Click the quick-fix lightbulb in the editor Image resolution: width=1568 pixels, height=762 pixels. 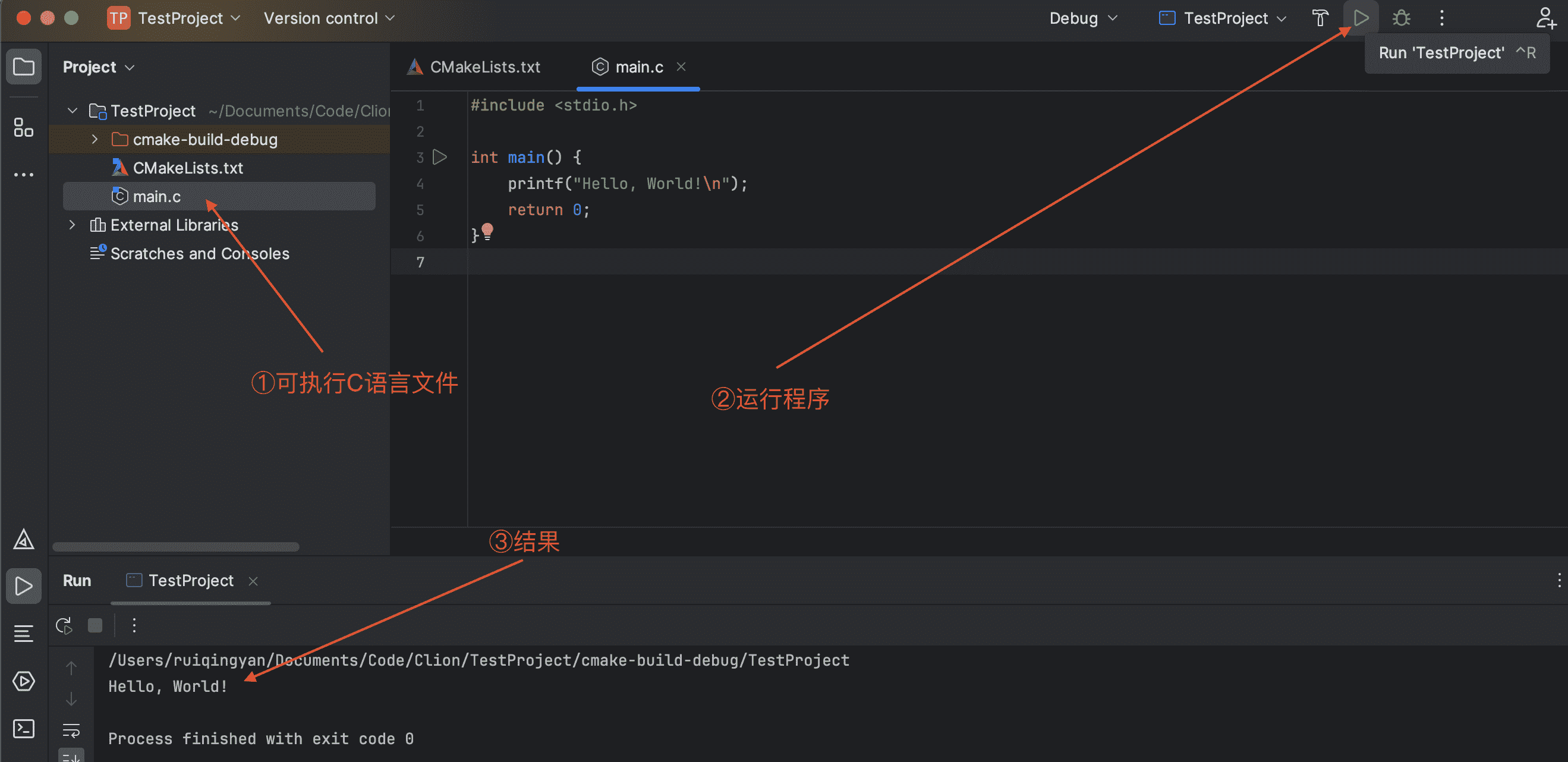click(487, 231)
